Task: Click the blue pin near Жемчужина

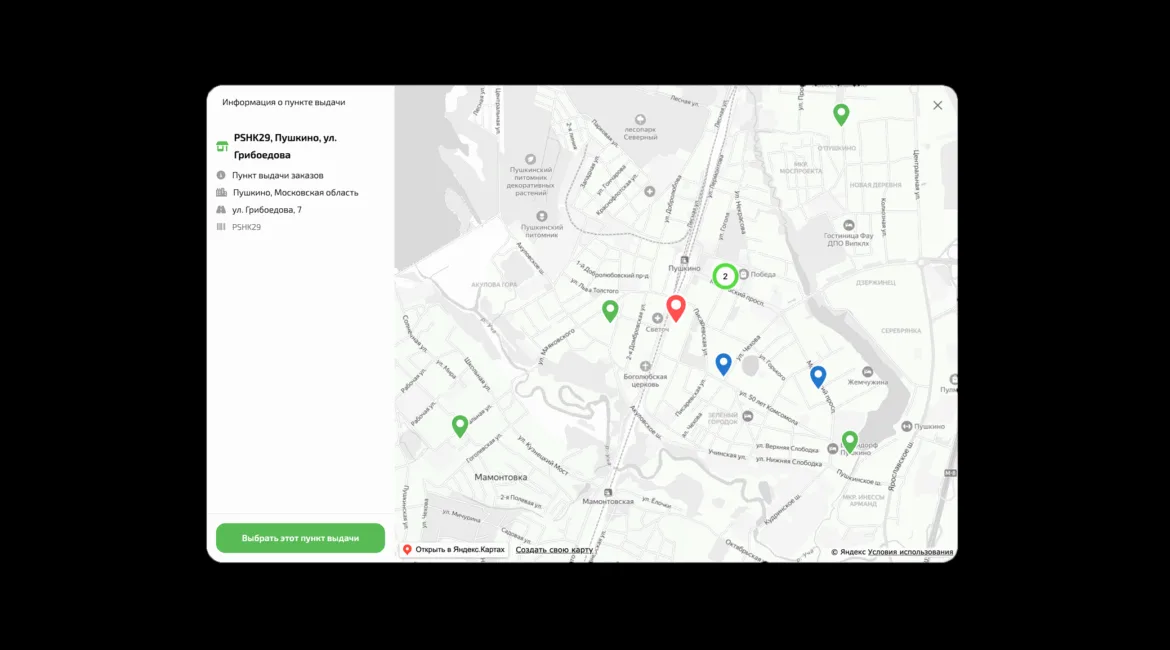Action: click(818, 376)
